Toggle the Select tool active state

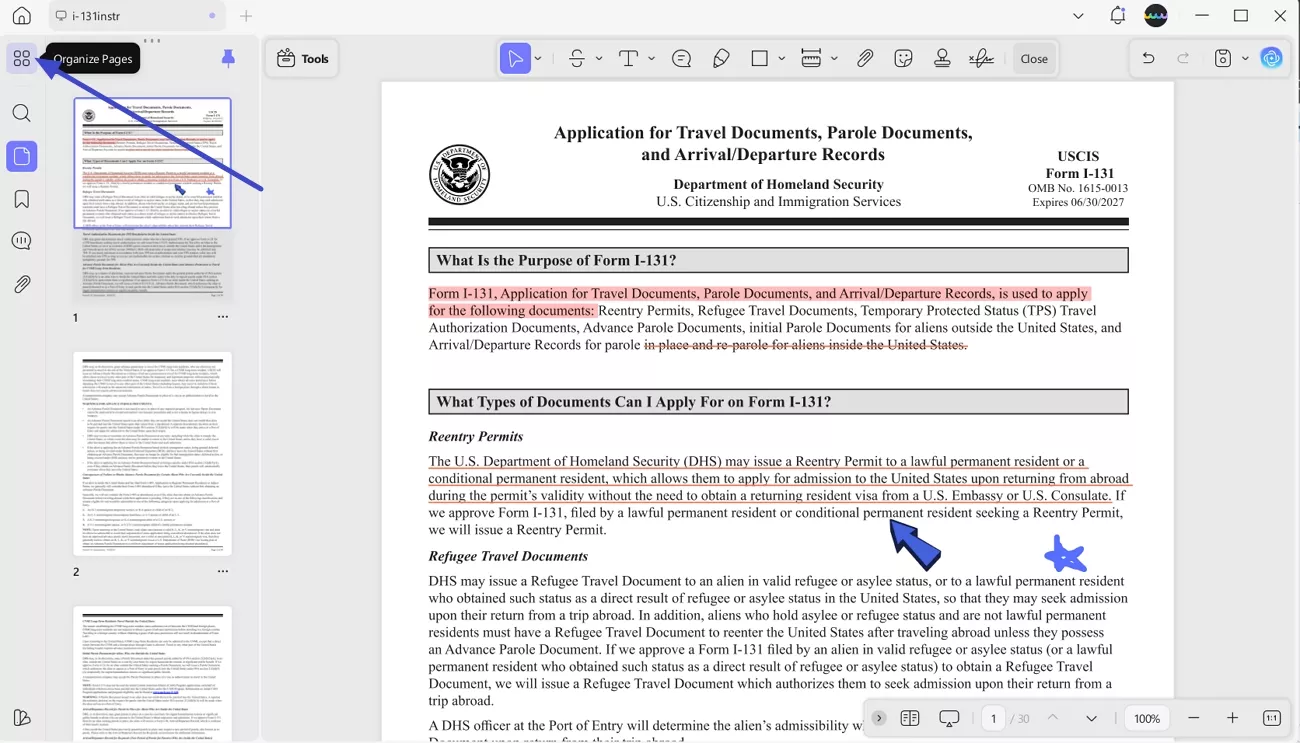point(513,58)
